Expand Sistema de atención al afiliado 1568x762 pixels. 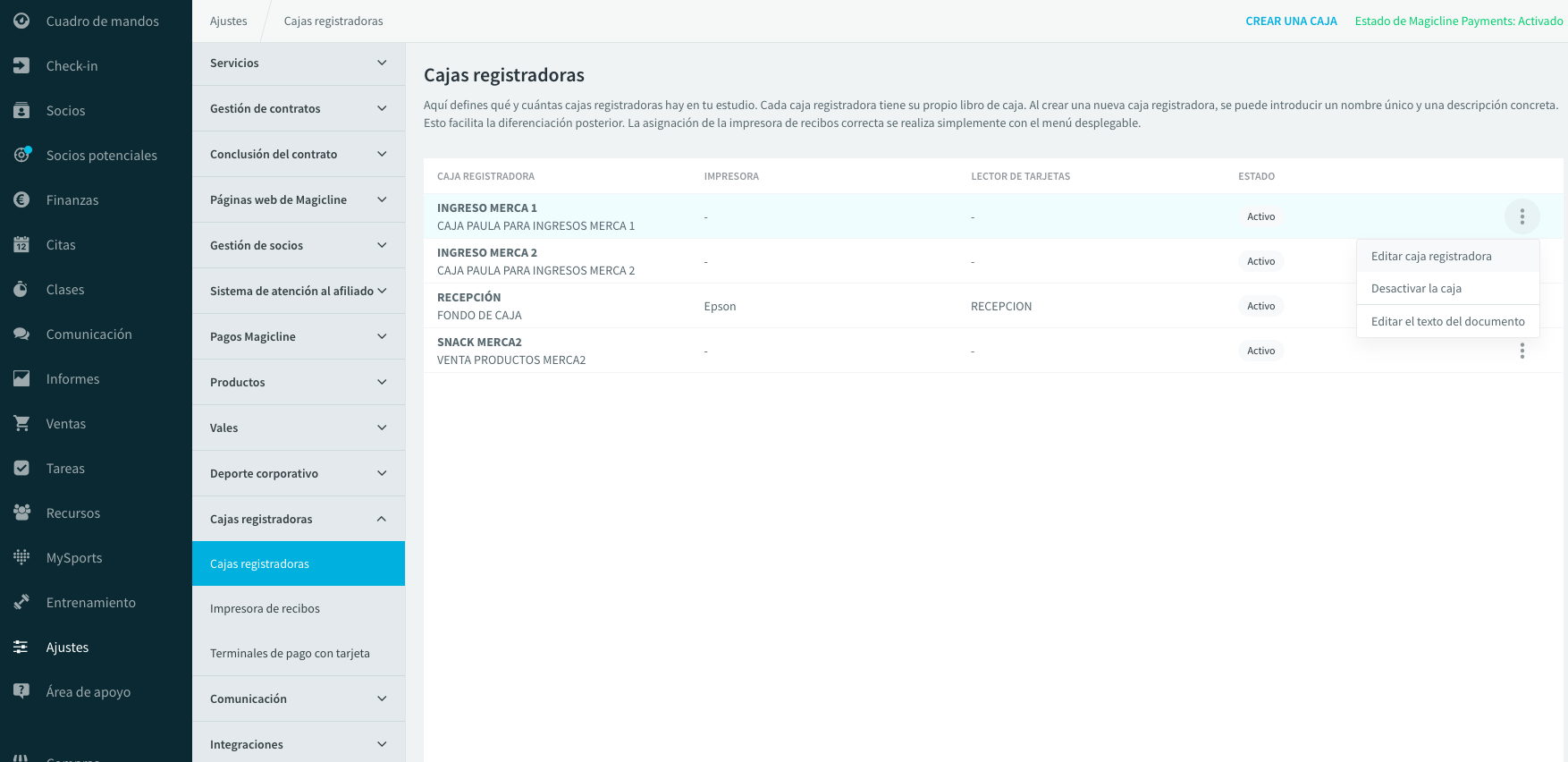point(299,291)
